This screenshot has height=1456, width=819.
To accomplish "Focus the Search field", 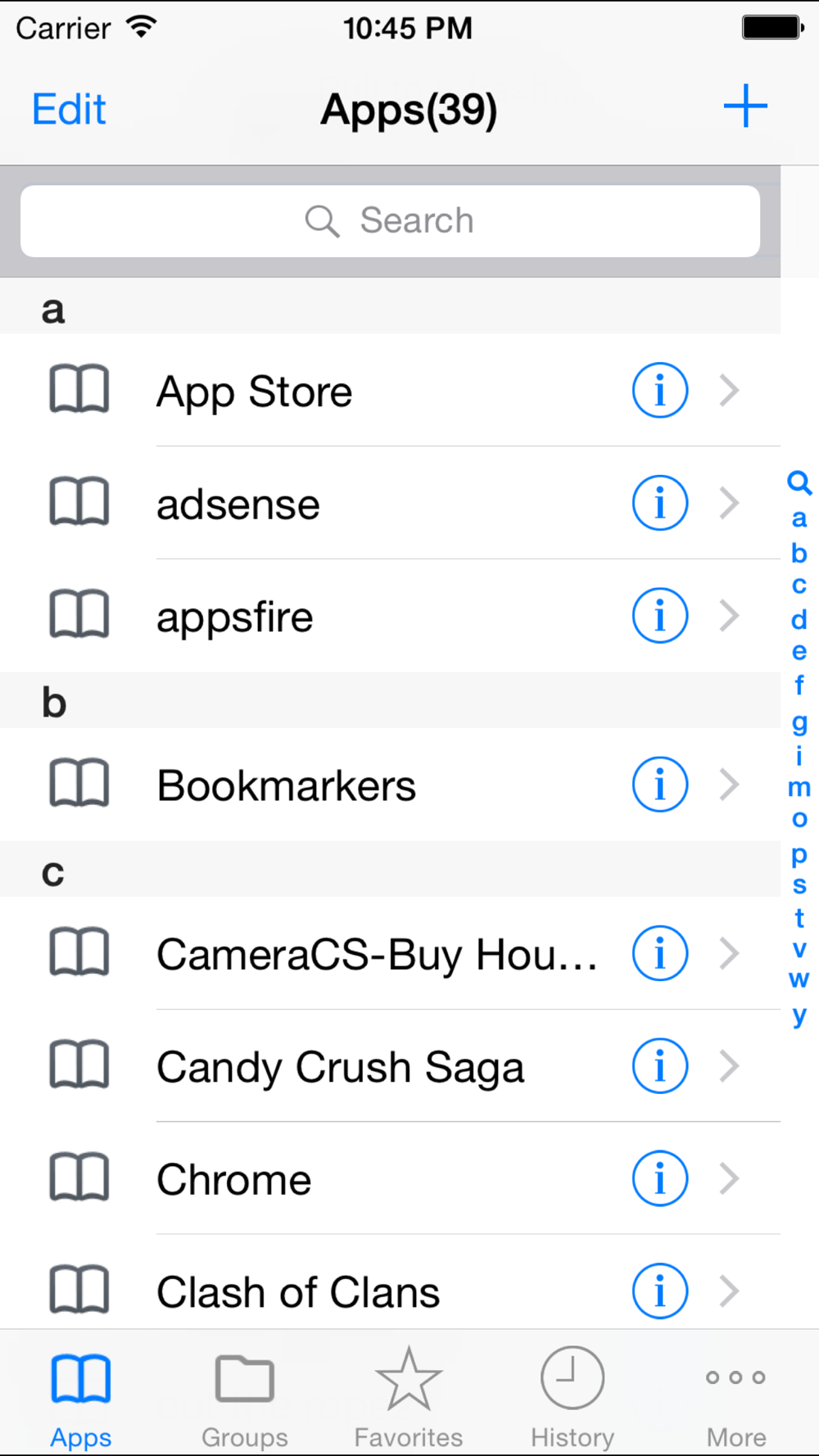I will 390,221.
